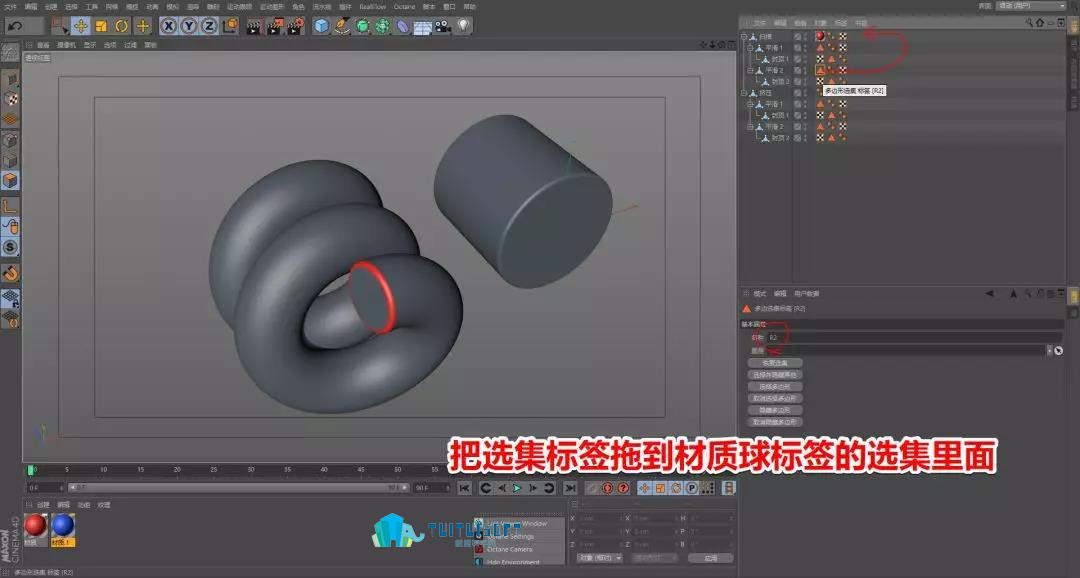Viewport: 1080px width, 578px height.
Task: Enable Snap magnet icon in left sidebar
Action: pyautogui.click(x=10, y=273)
